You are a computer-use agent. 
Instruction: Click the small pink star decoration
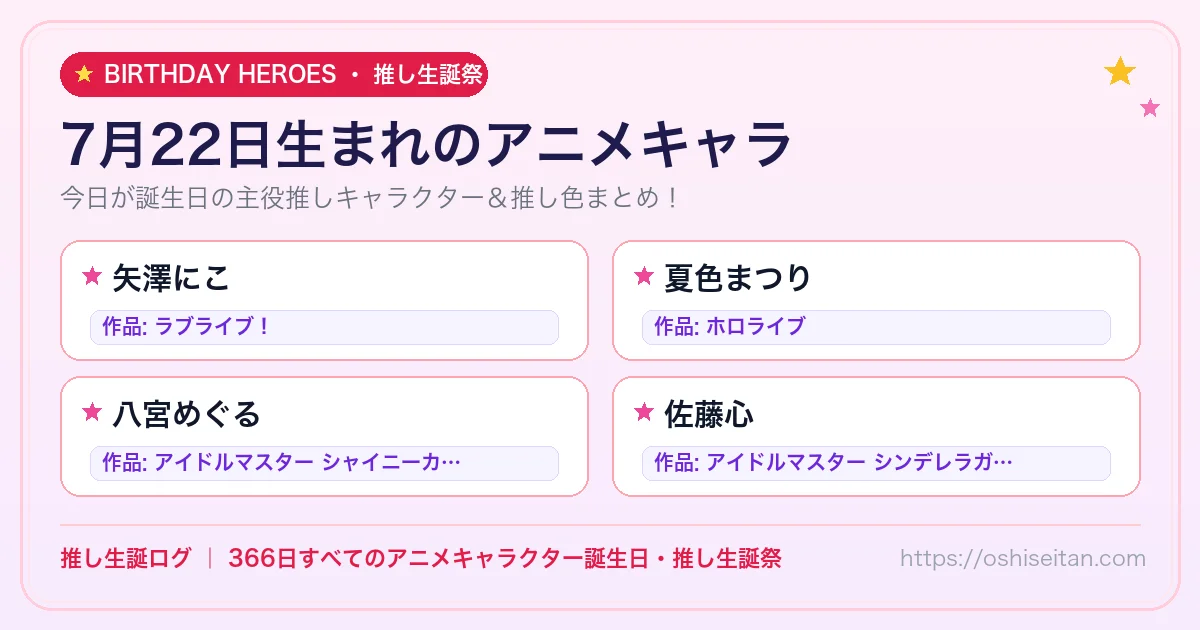tap(1150, 107)
